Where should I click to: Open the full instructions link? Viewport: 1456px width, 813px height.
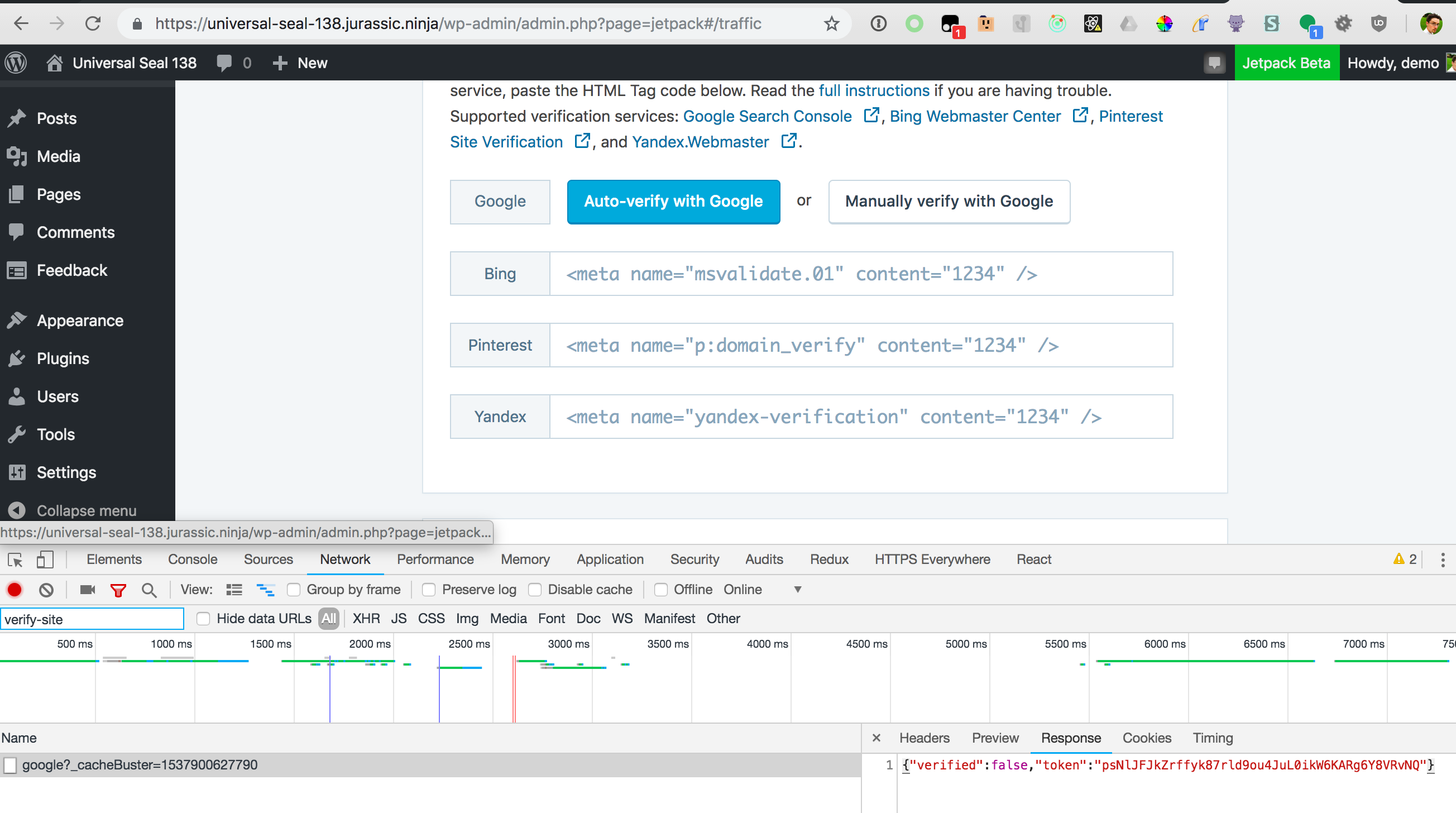point(874,90)
